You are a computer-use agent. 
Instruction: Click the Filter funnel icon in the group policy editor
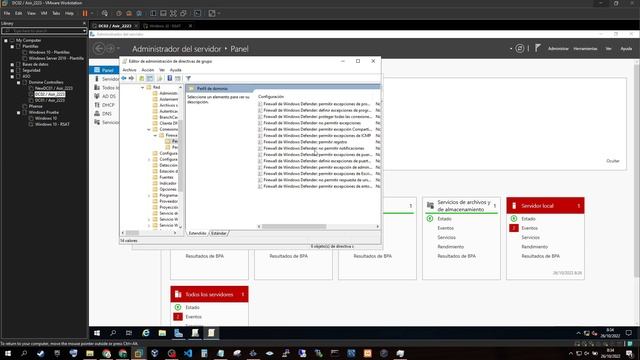coord(188,78)
